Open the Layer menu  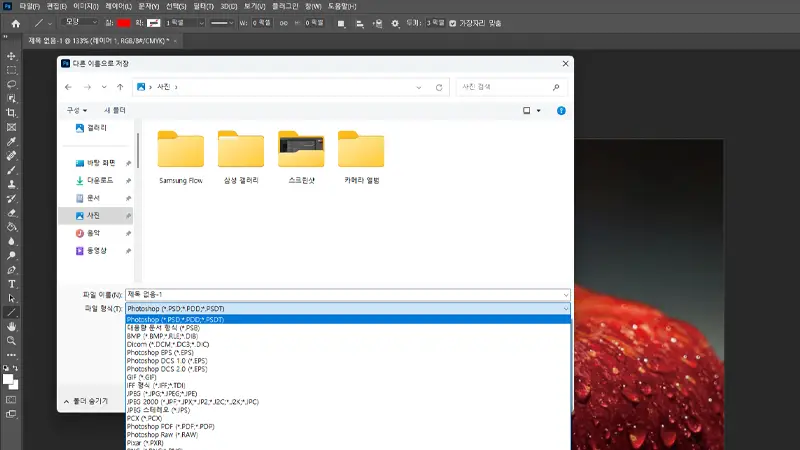tap(118, 7)
